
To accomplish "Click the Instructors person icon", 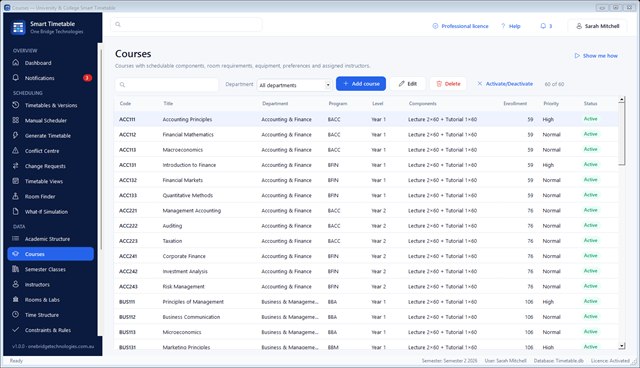I will coord(16,284).
